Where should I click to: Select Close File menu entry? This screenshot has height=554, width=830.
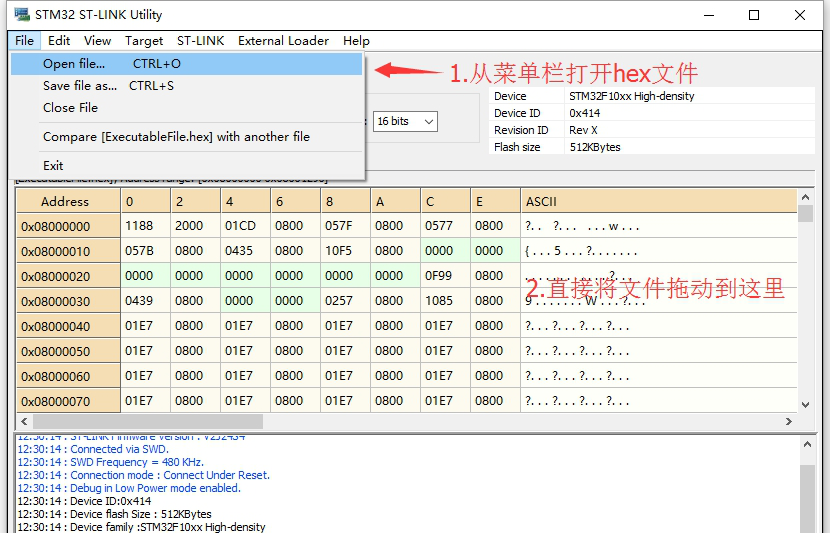coord(186,108)
